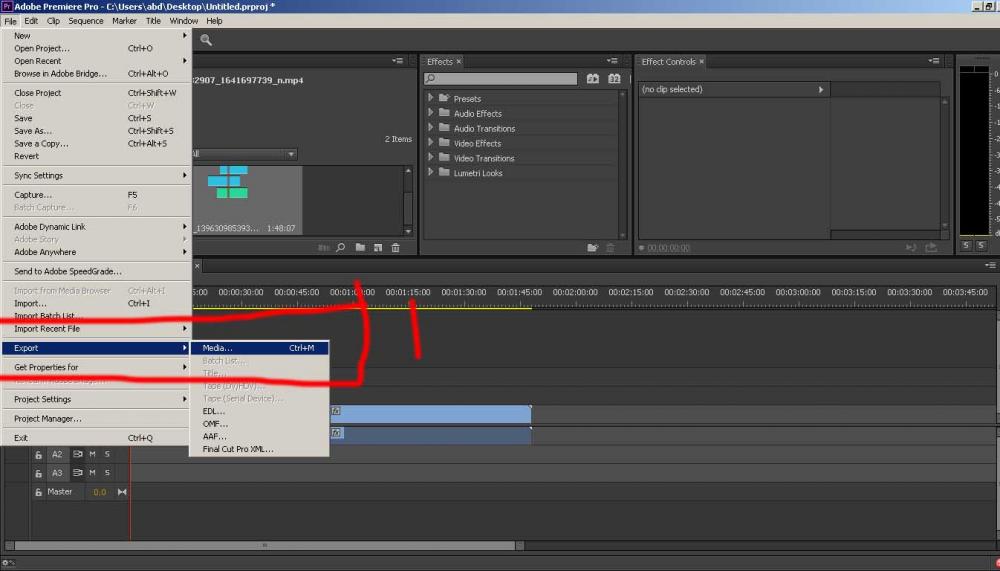Click the New Item icon in Project panel
Viewport: 1000px width, 571px height.
[378, 248]
